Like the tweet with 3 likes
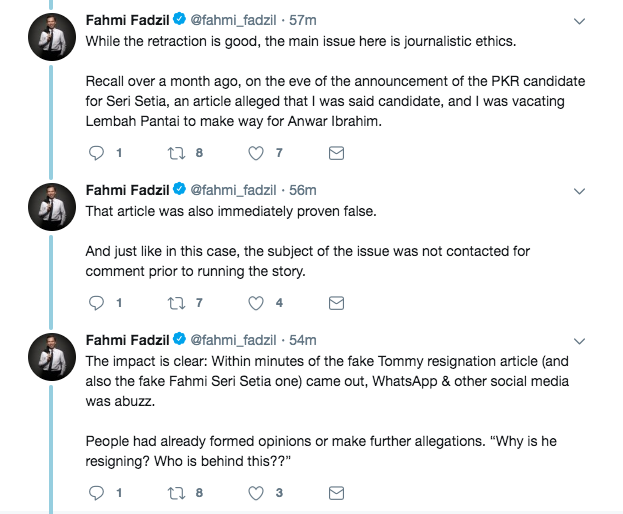 point(256,492)
